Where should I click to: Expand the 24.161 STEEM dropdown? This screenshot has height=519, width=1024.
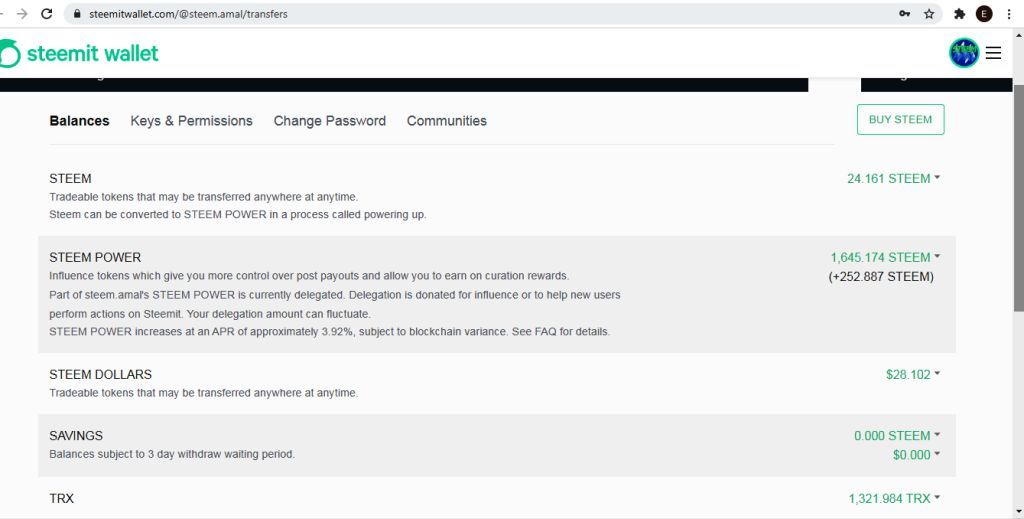[893, 178]
